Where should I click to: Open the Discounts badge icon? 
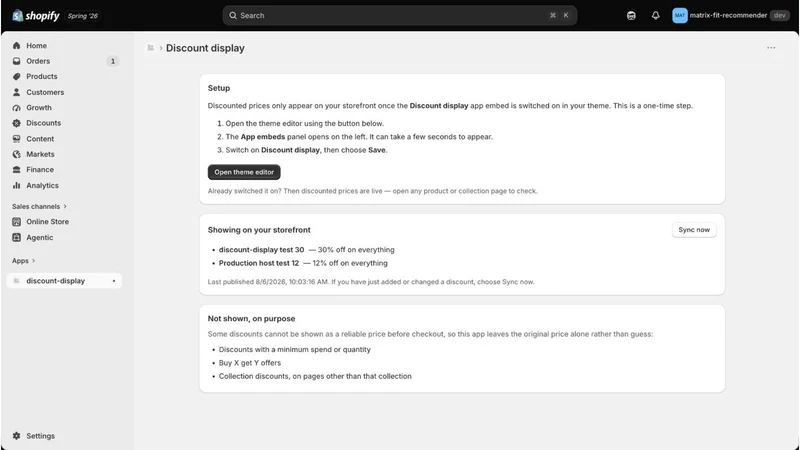[x=16, y=123]
